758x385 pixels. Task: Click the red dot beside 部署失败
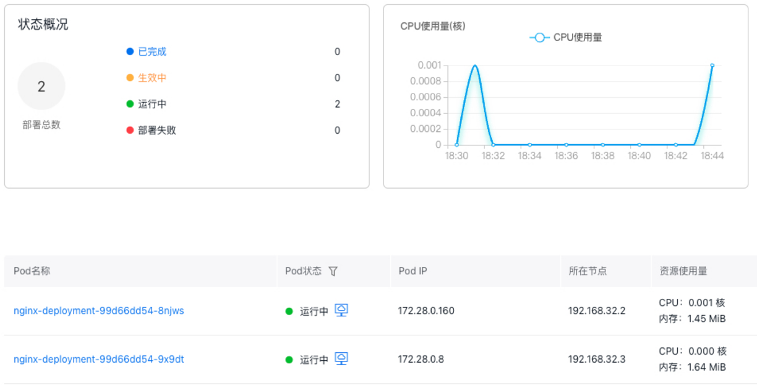coord(130,130)
